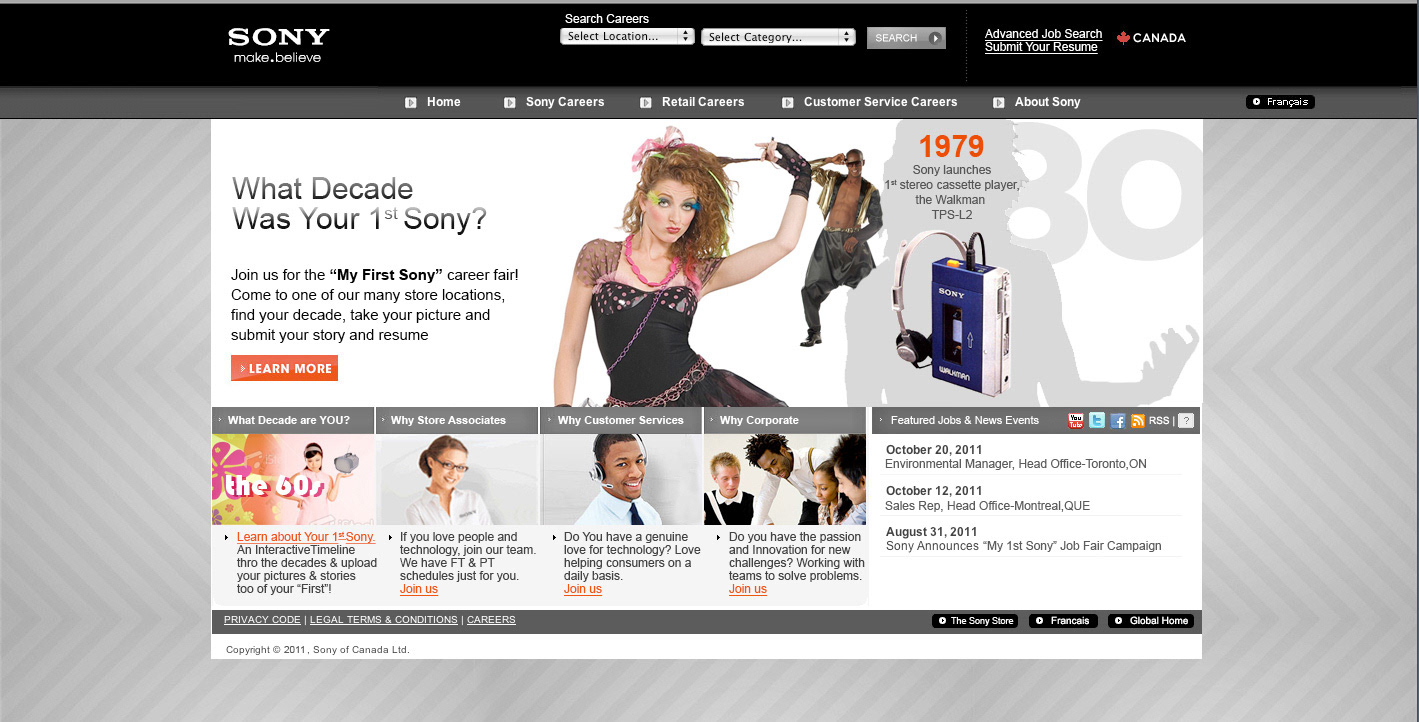1419x722 pixels.
Task: Select Featured Jobs & News Events header
Action: [965, 420]
